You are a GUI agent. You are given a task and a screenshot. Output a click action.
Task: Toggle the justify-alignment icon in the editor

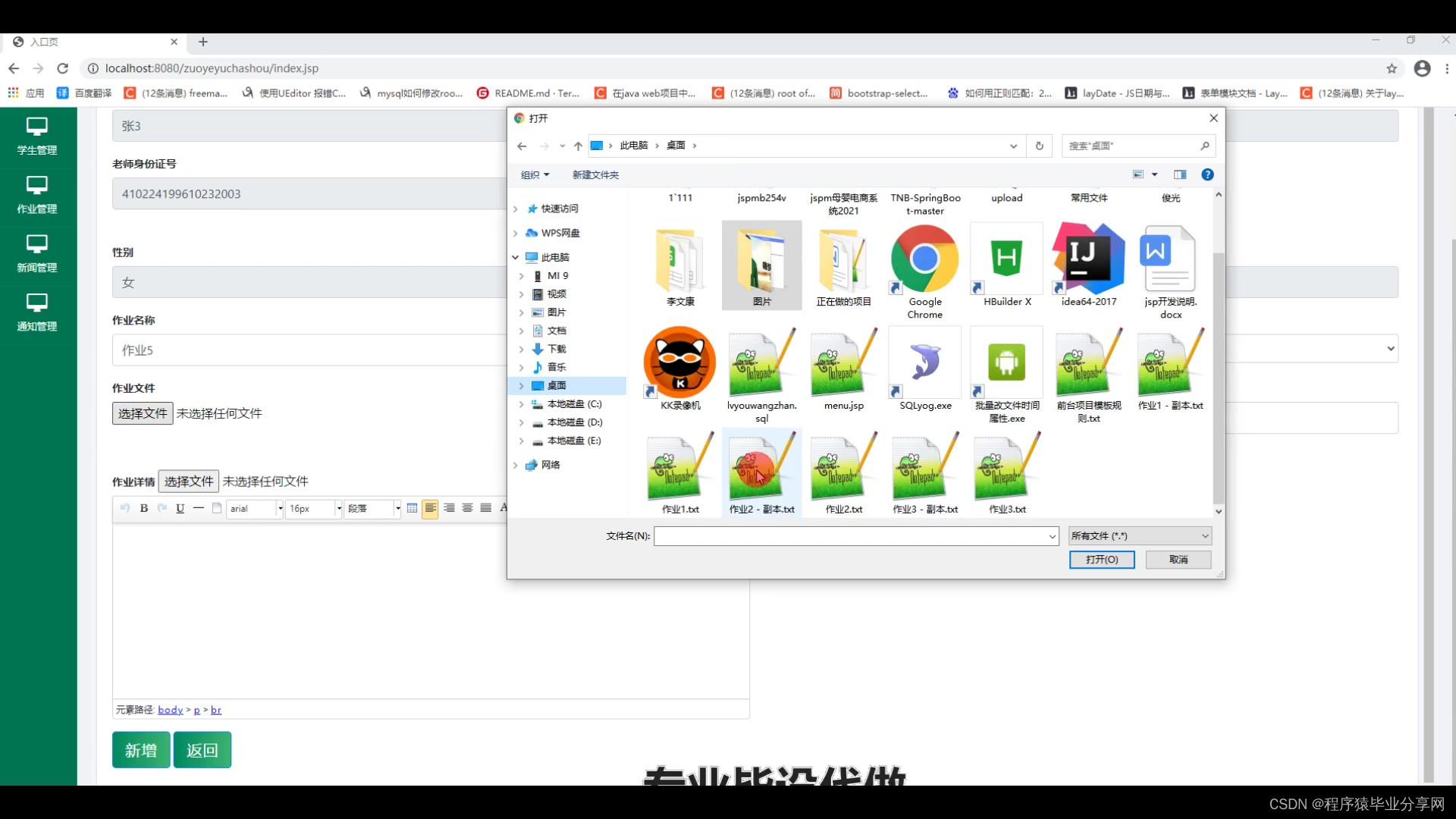[486, 508]
